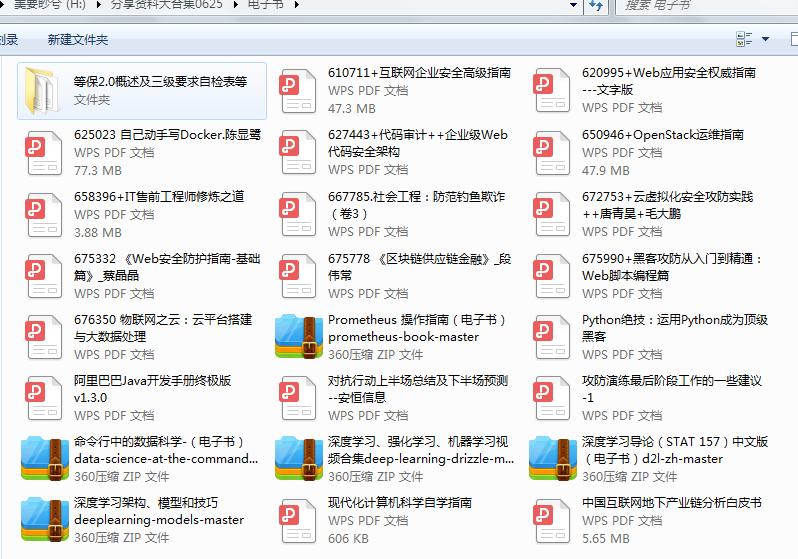Click the 搜索 电子书 search field

coord(707,6)
